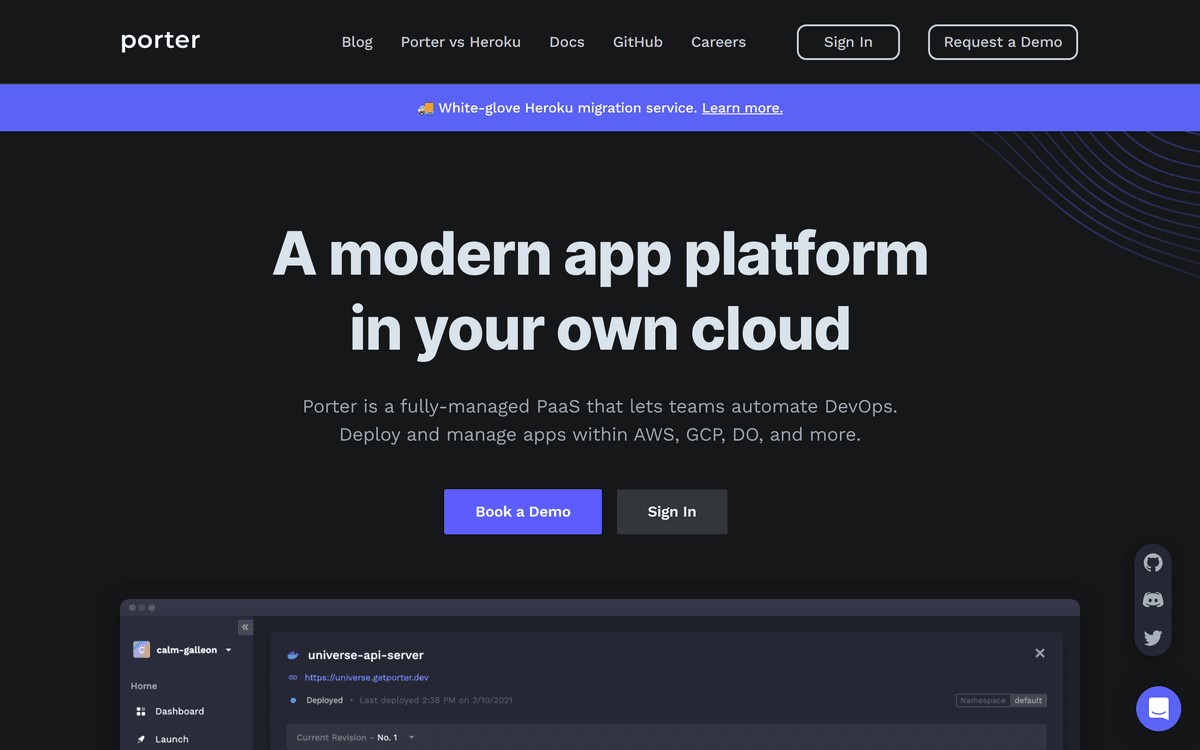Visit the Careers page
This screenshot has width=1200, height=750.
718,42
